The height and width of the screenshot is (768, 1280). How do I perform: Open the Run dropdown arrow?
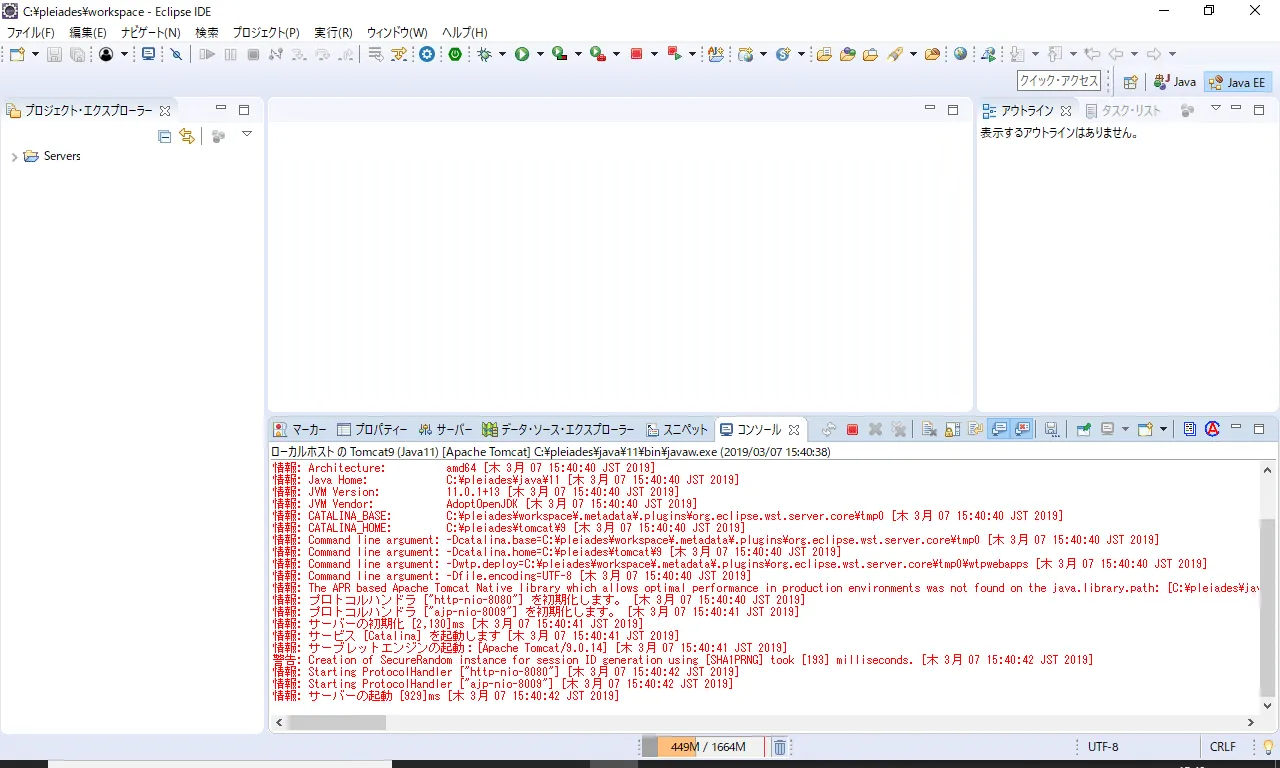[540, 54]
